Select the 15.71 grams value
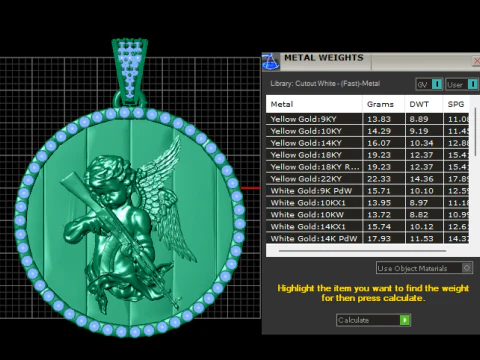Viewport: 480px width, 360px height. (x=379, y=191)
